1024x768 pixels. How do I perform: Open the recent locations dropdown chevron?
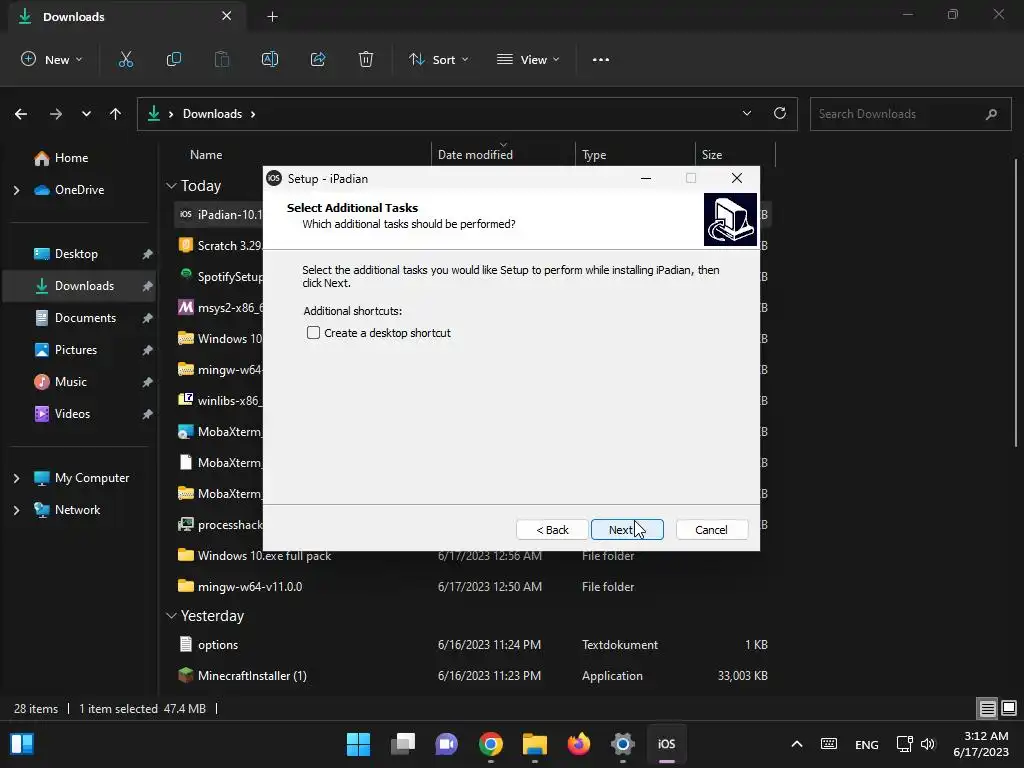[86, 114]
